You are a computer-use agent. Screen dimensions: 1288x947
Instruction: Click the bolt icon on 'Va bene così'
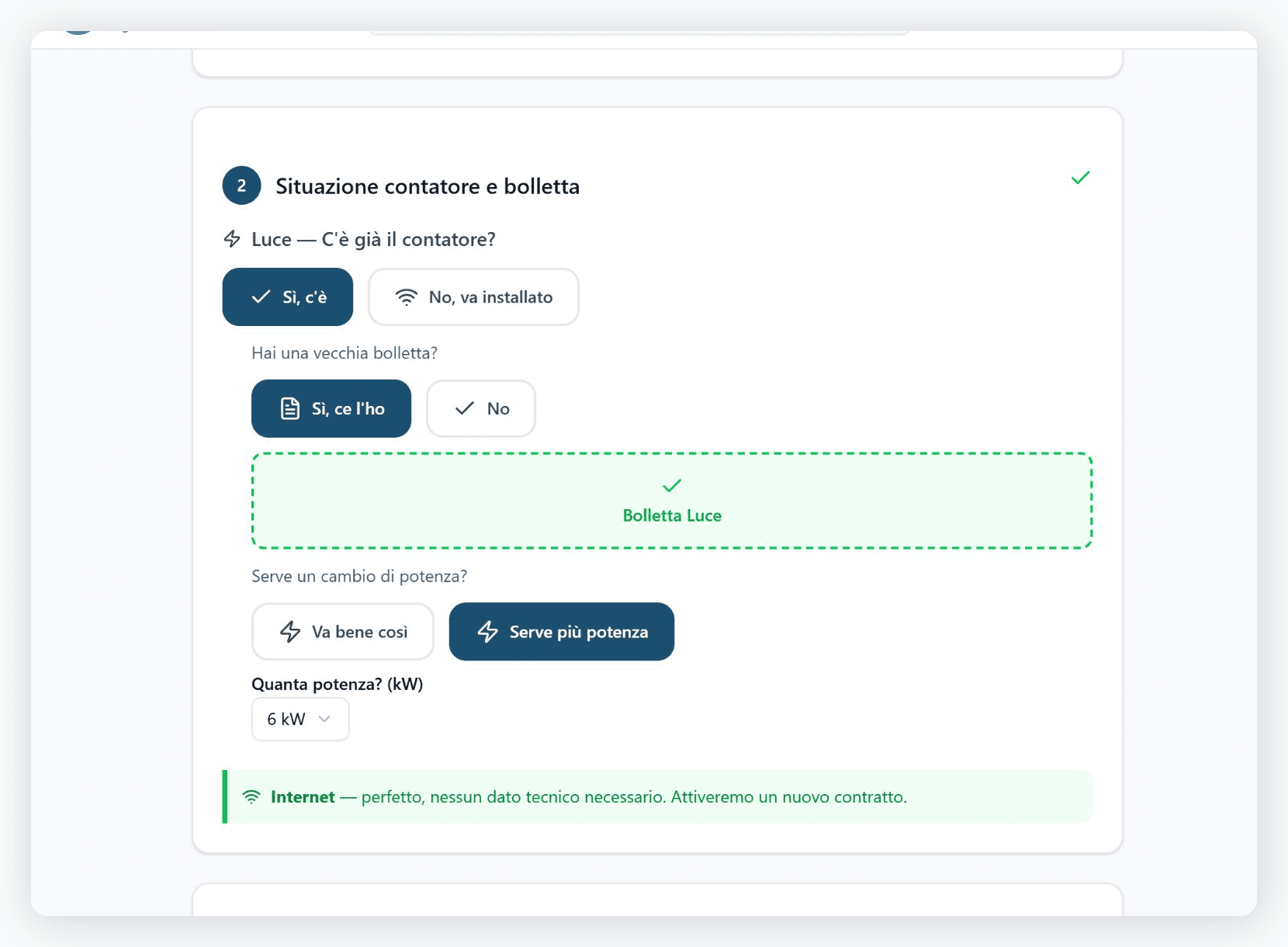click(290, 632)
